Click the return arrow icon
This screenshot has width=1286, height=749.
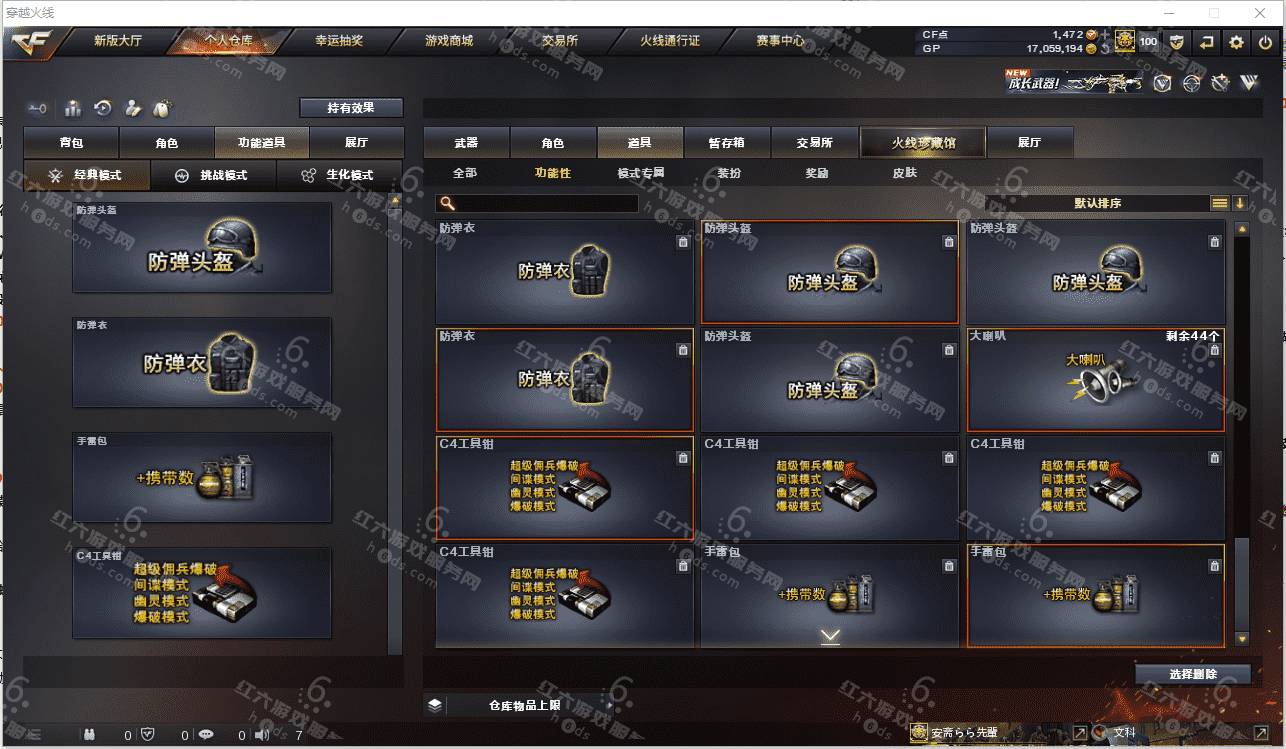pos(1207,42)
